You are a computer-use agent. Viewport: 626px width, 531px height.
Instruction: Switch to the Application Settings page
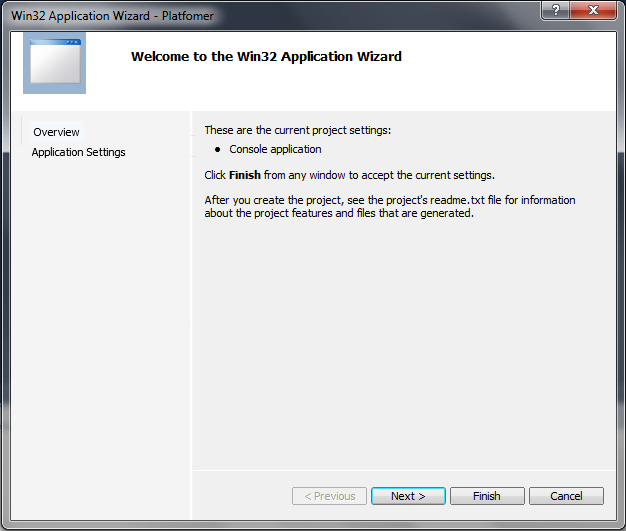tap(78, 152)
